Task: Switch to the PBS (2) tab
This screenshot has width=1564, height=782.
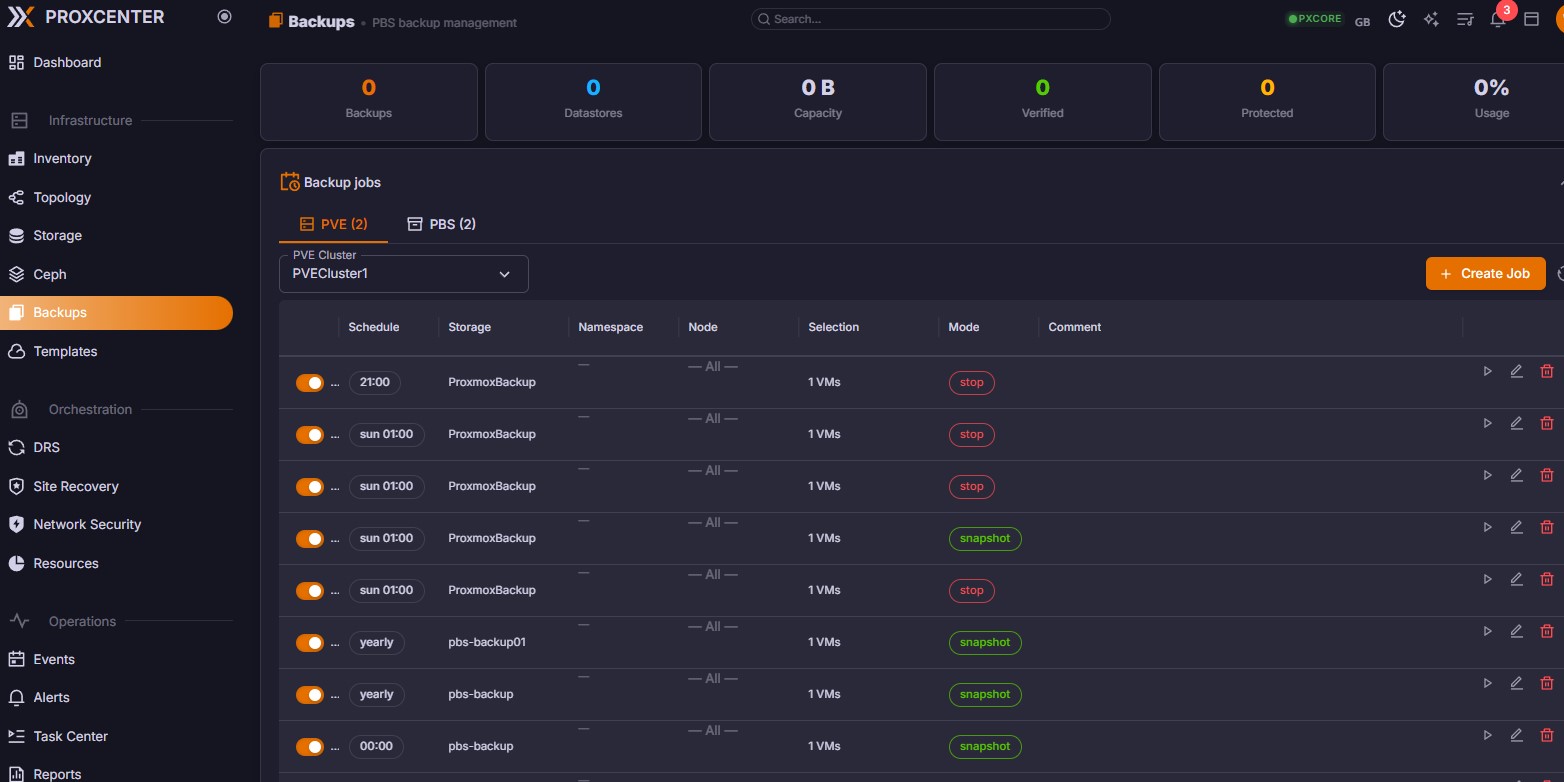Action: pyautogui.click(x=441, y=224)
